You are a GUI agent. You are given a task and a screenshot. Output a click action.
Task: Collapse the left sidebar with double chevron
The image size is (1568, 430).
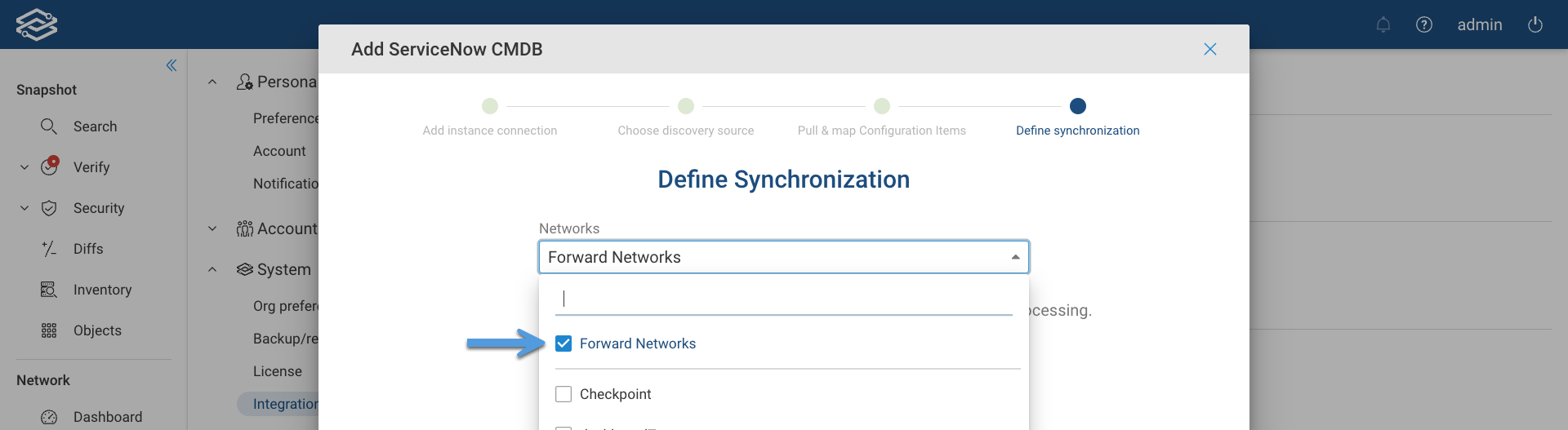(171, 65)
